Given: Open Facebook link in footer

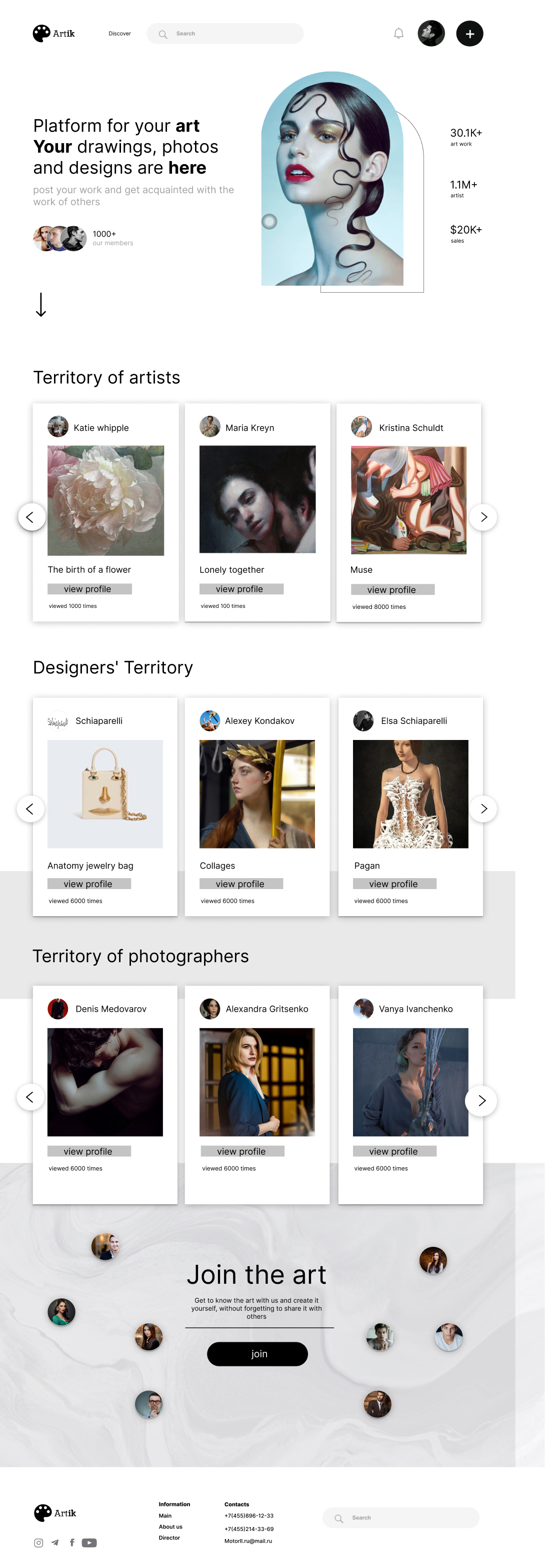Looking at the screenshot, I should [x=72, y=1542].
